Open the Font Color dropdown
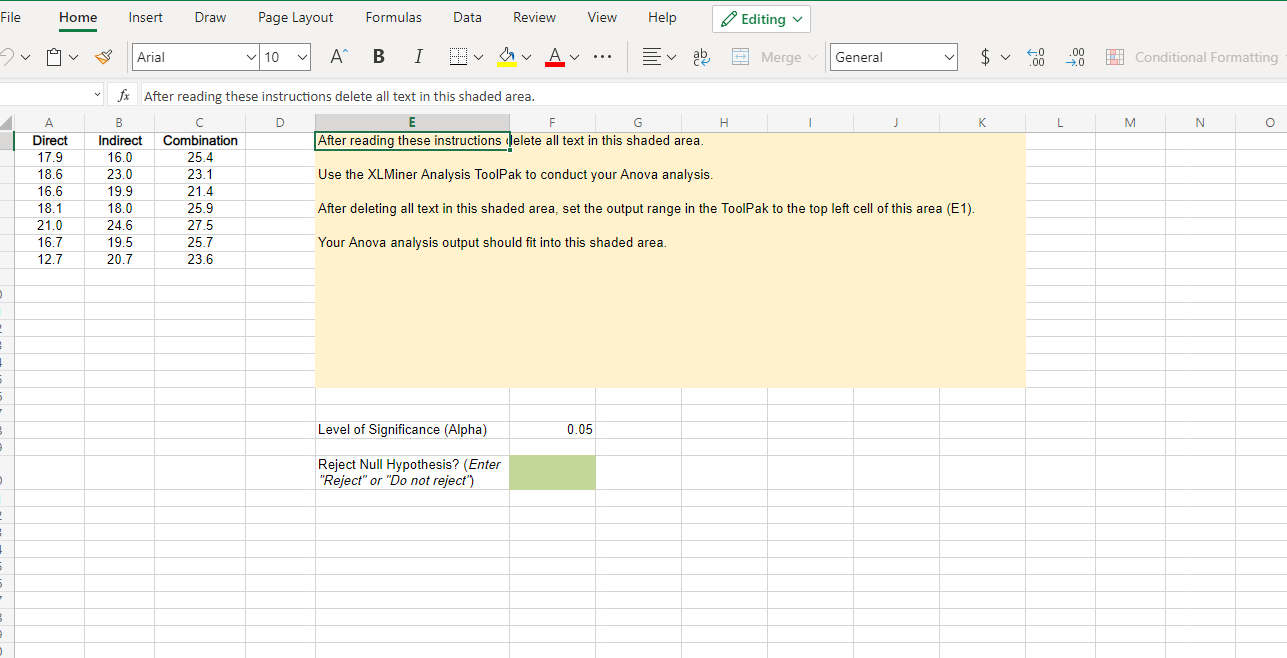Screen dimensions: 1287x658 pos(575,57)
